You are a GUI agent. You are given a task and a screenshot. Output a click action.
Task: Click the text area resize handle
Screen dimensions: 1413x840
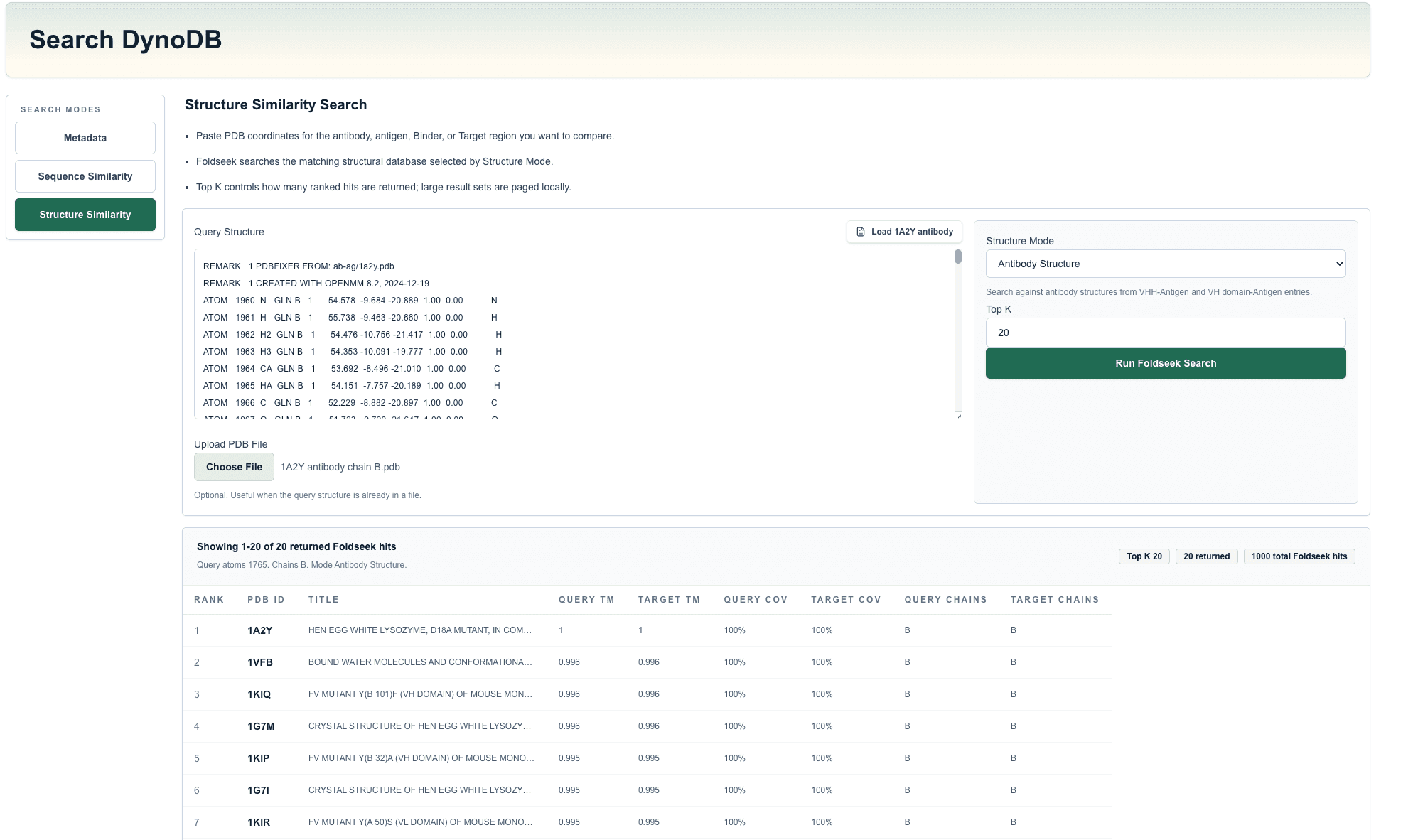pyautogui.click(x=958, y=416)
